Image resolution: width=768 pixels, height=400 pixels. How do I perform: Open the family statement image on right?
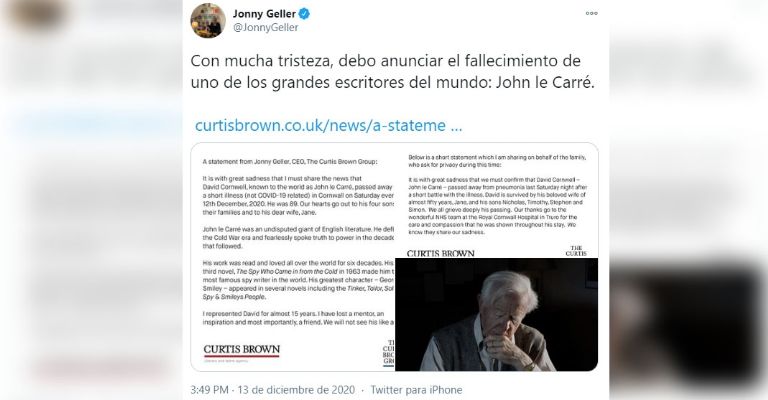click(x=497, y=201)
